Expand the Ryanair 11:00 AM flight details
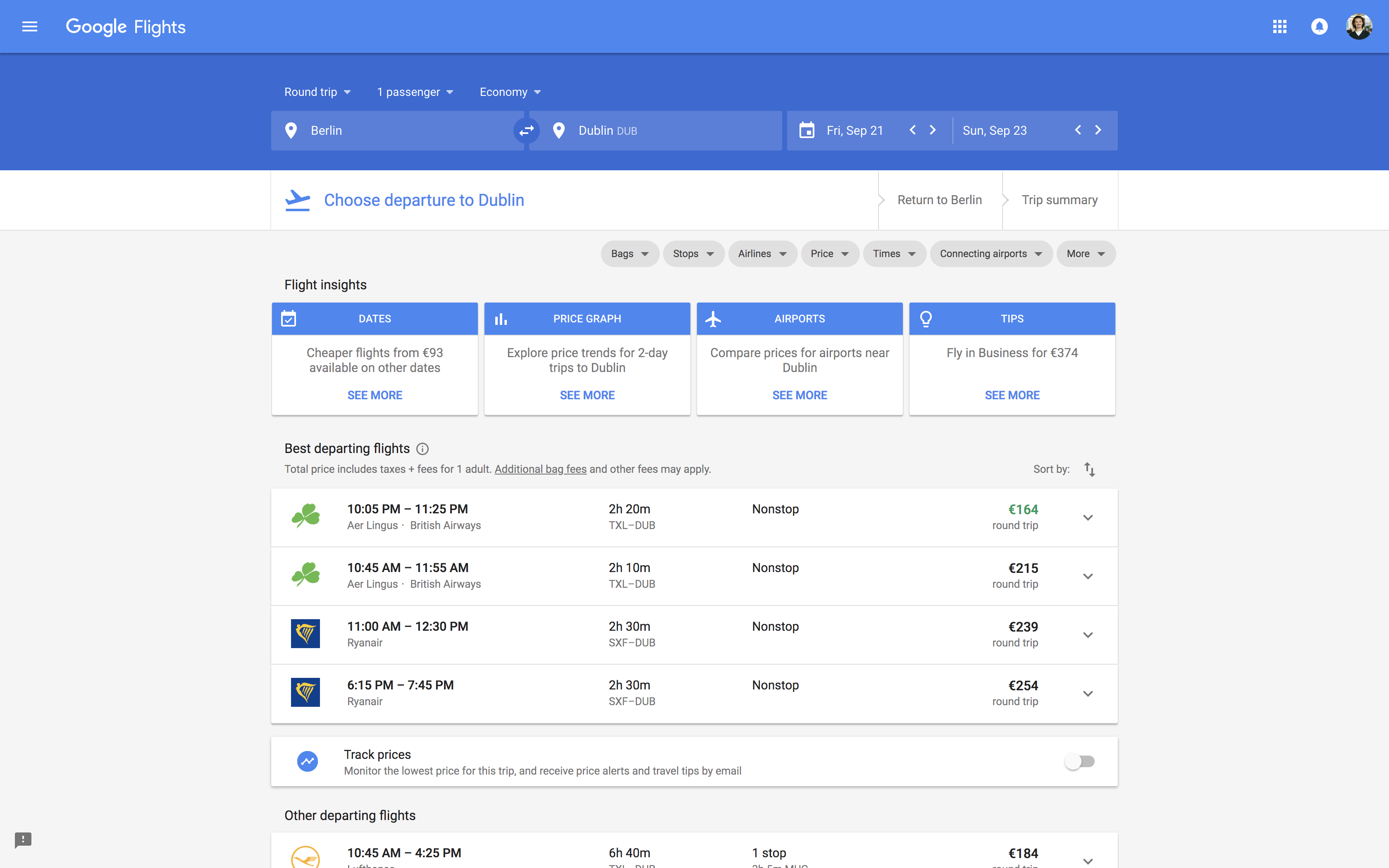 tap(1088, 634)
